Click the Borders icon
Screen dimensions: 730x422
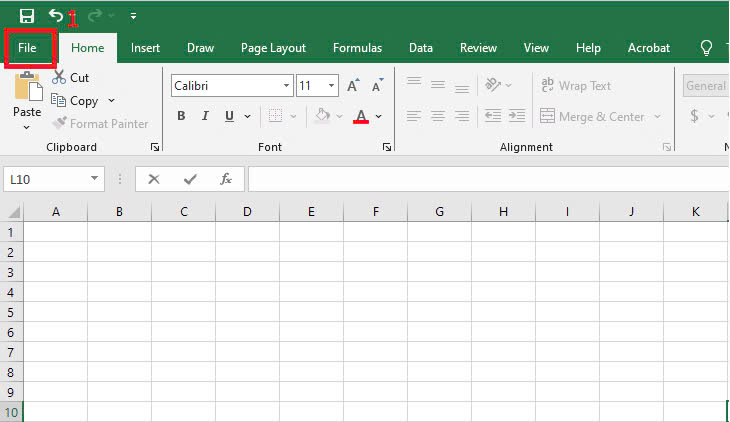coord(275,116)
